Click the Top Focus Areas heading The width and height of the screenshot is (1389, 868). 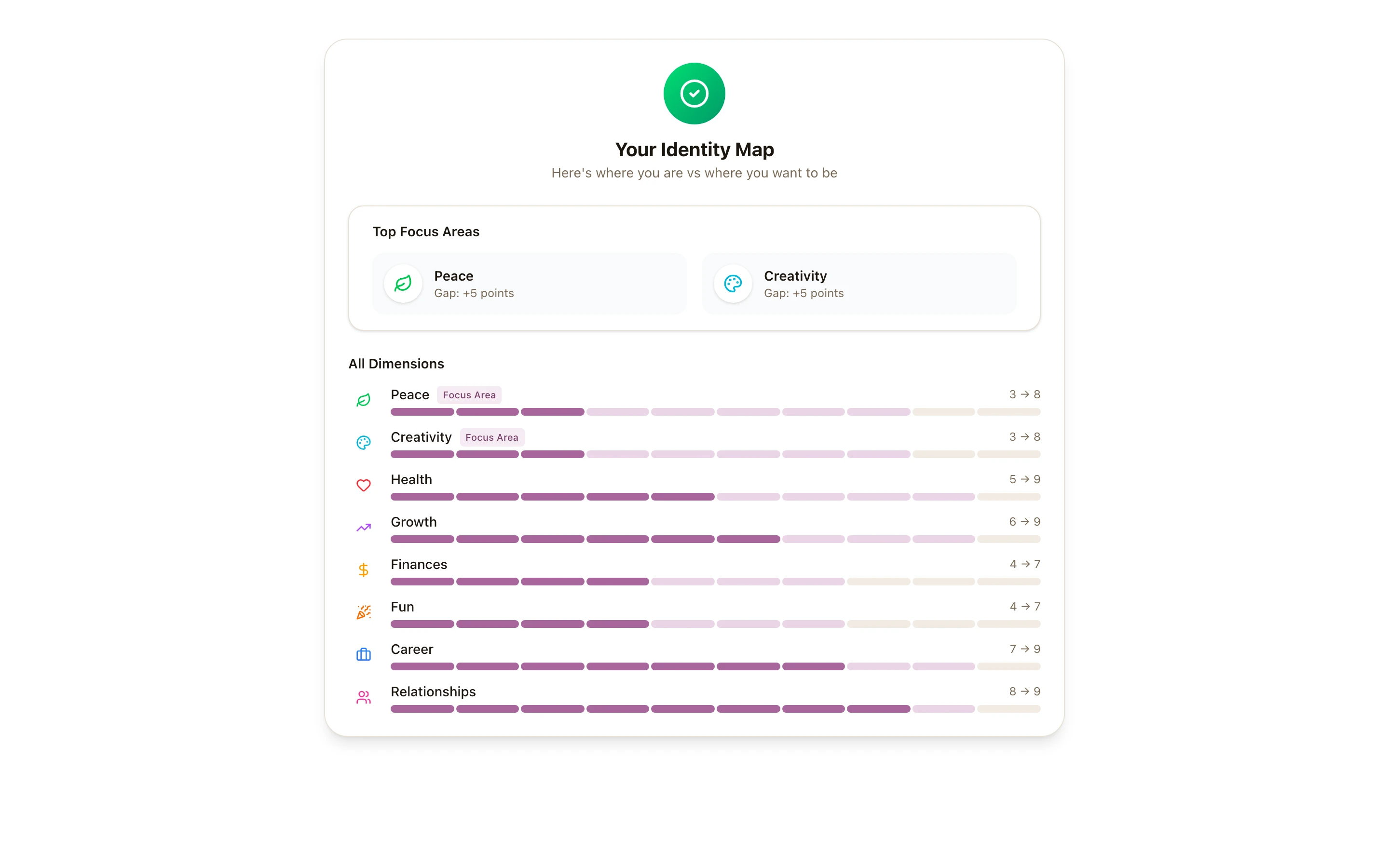click(x=426, y=232)
